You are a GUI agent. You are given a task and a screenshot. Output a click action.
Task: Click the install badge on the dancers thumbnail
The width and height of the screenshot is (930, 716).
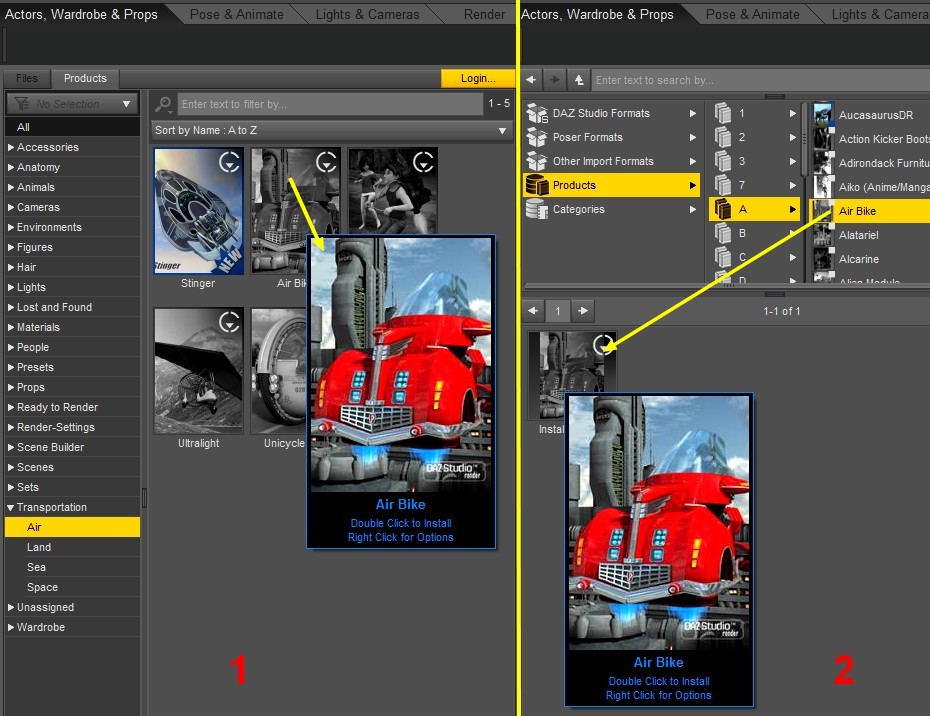click(423, 162)
